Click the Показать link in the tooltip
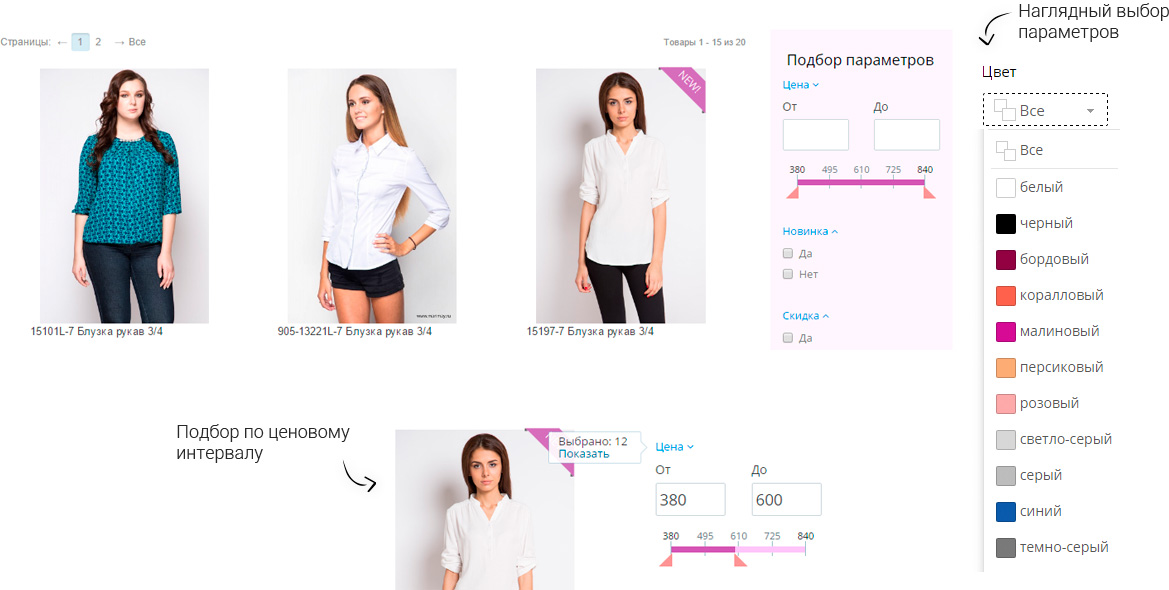 click(x=584, y=454)
